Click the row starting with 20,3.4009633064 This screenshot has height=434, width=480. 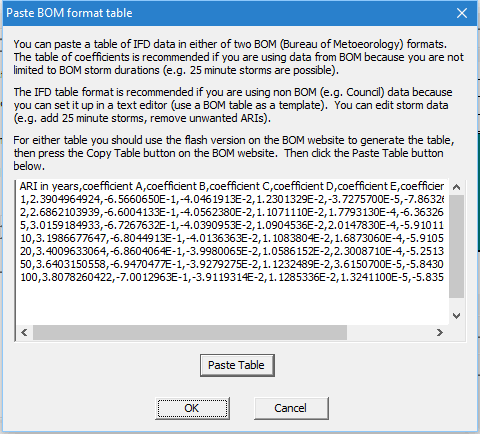232,251
